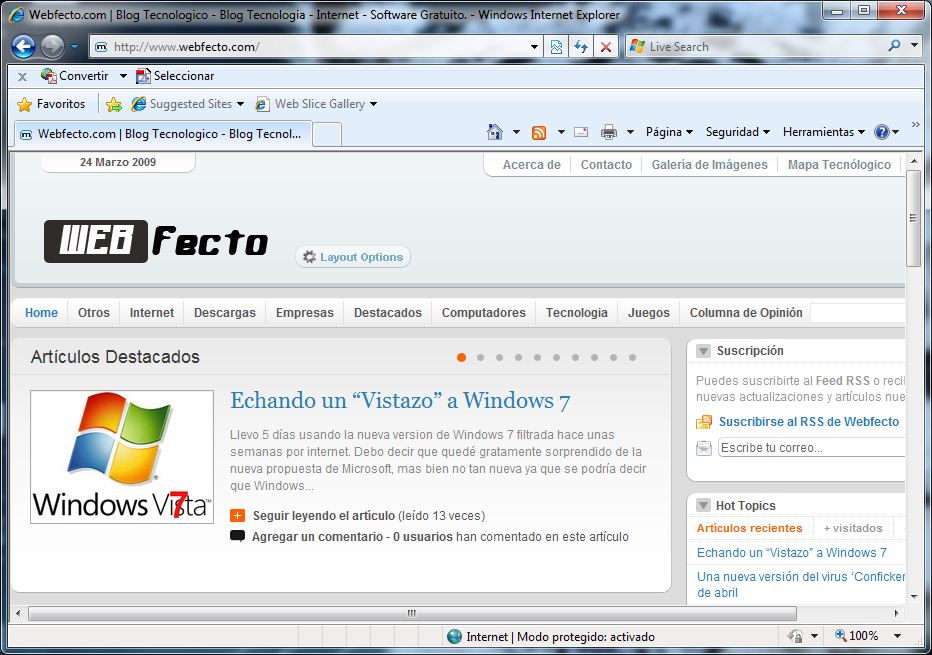
Task: Click the Refresh icon beside address bar
Action: [x=580, y=47]
